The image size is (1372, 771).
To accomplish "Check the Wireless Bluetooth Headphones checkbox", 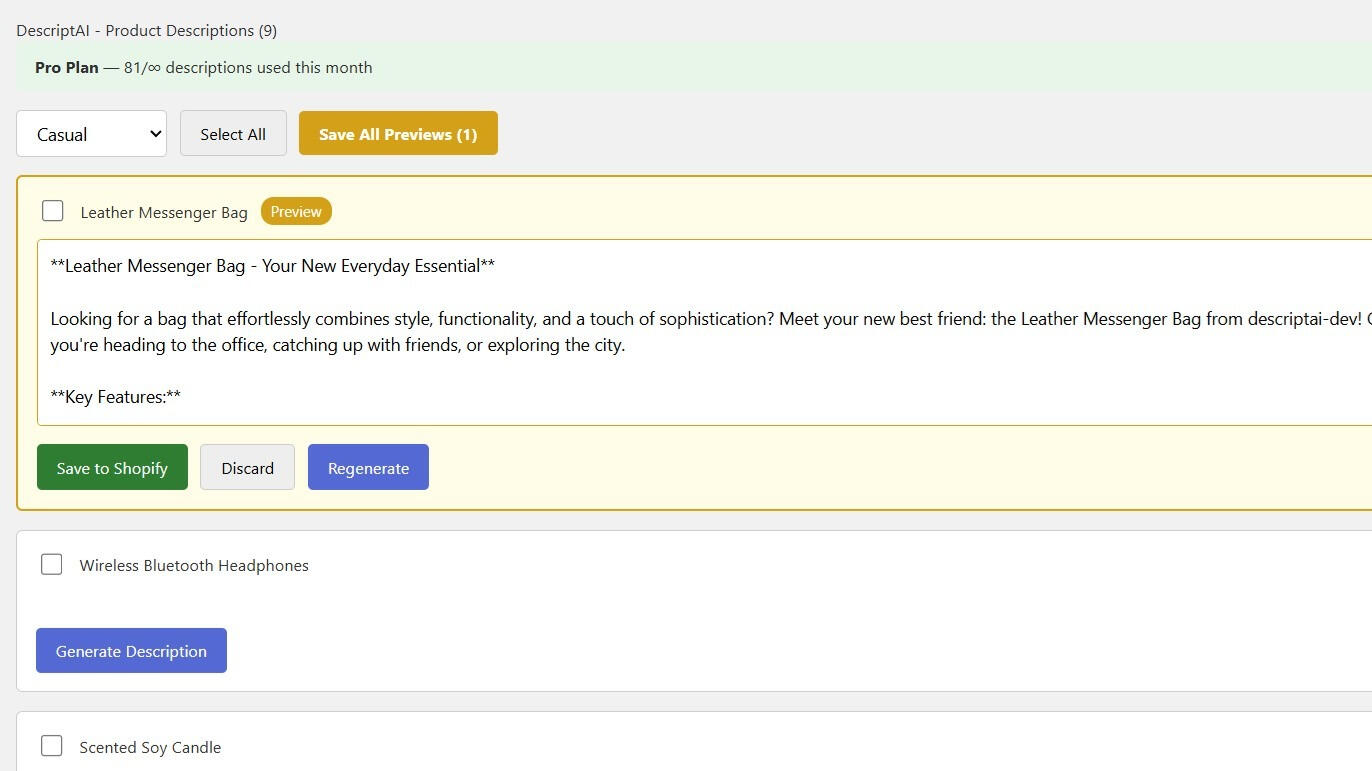I will (52, 565).
